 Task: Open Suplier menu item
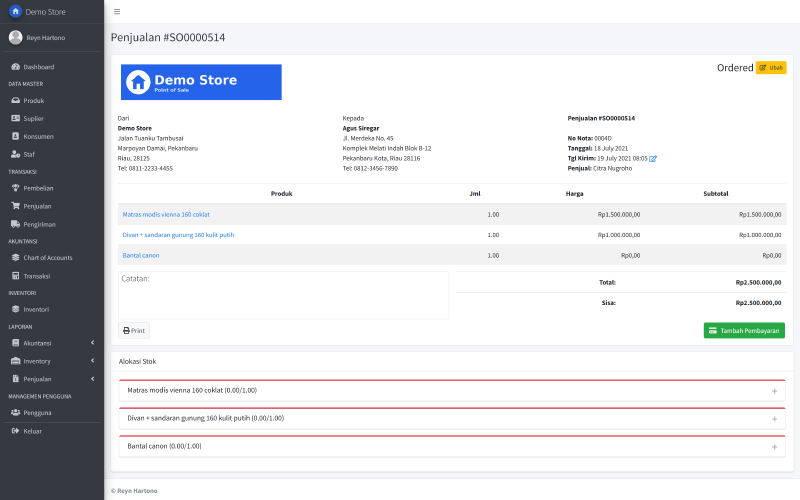[52, 118]
